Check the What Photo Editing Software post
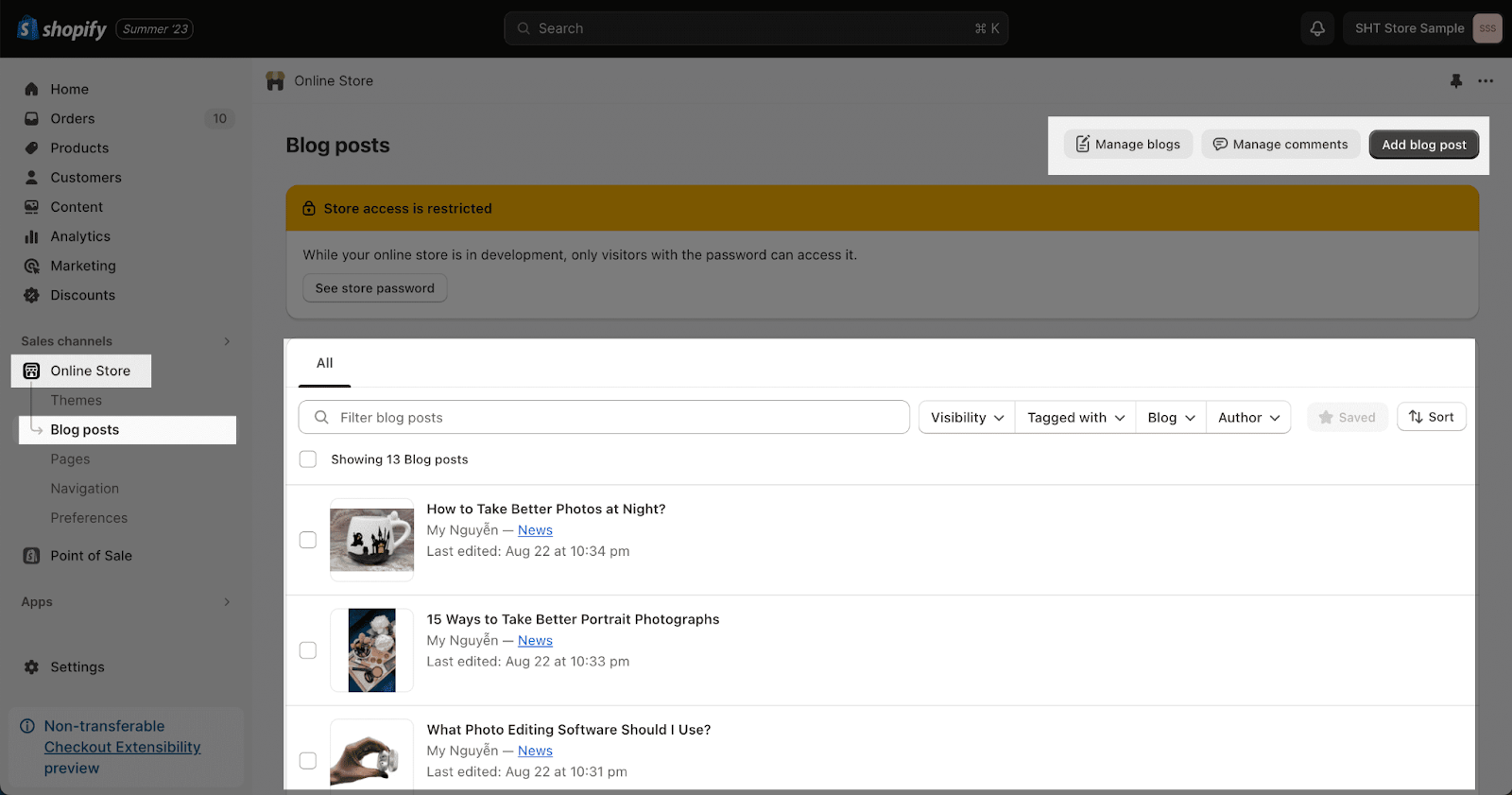This screenshot has width=1512, height=795. pos(308,760)
